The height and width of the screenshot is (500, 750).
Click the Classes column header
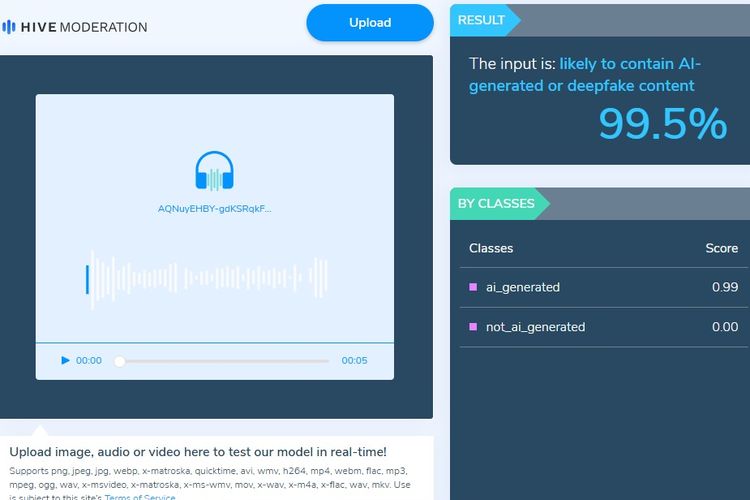click(x=491, y=248)
